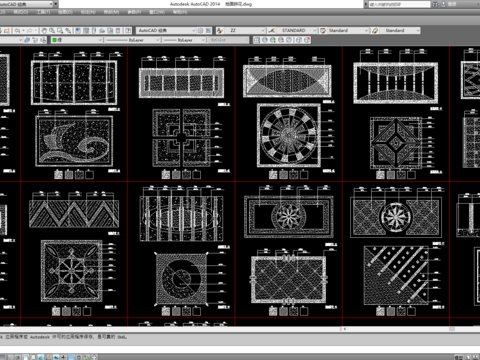The width and height of the screenshot is (480, 360).
Task: Open the Table Style manager icon
Action: pos(323,30)
